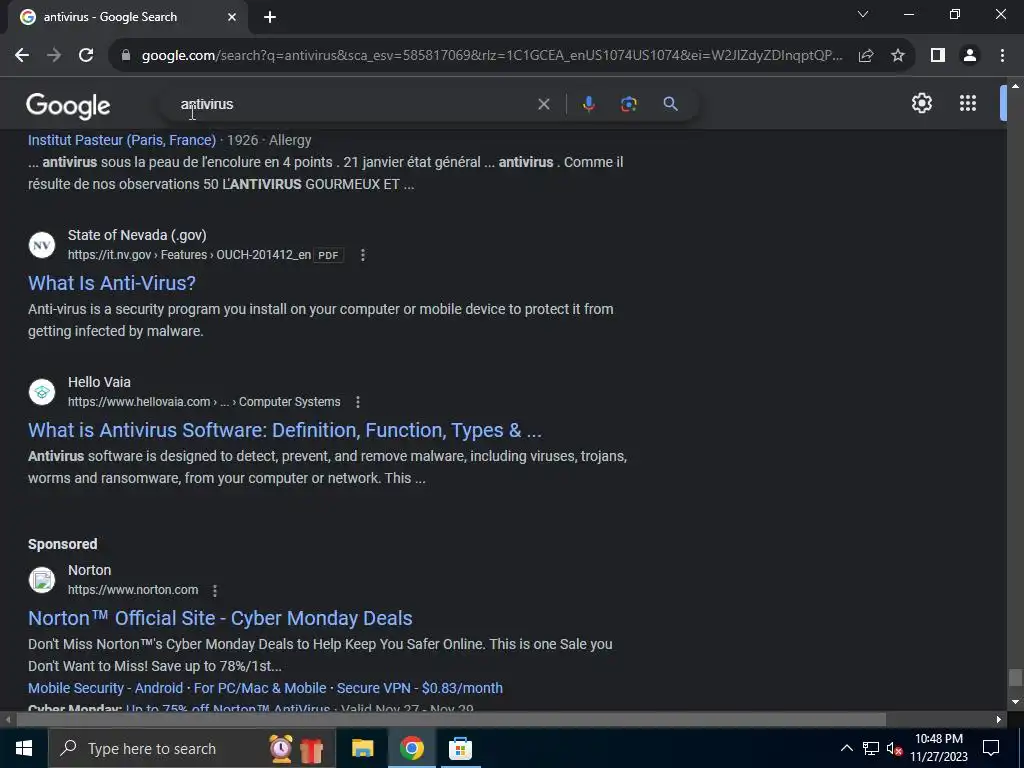Open Secure VPN - $0.83/month sitelink
The height and width of the screenshot is (768, 1024).
click(x=419, y=688)
